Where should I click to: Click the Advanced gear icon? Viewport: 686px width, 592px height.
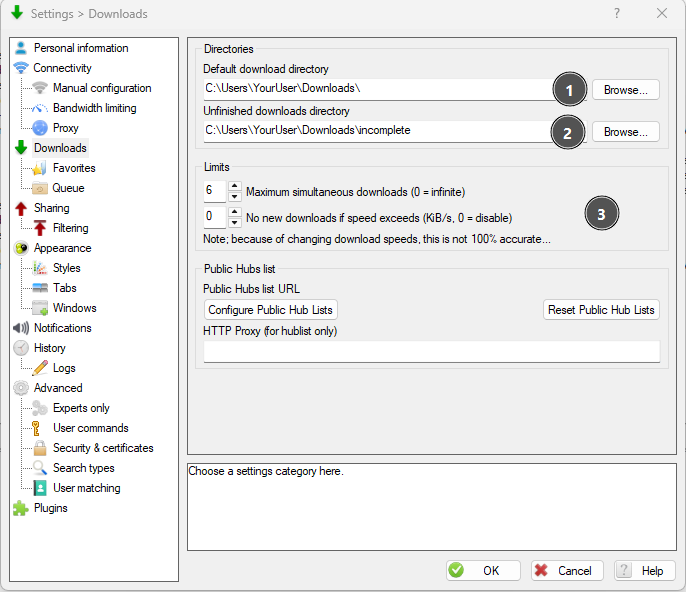point(21,388)
